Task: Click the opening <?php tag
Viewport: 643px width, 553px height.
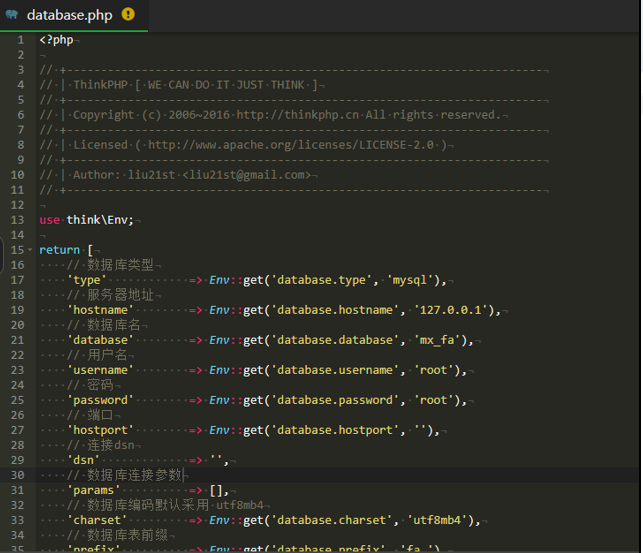Action: pyautogui.click(x=56, y=39)
